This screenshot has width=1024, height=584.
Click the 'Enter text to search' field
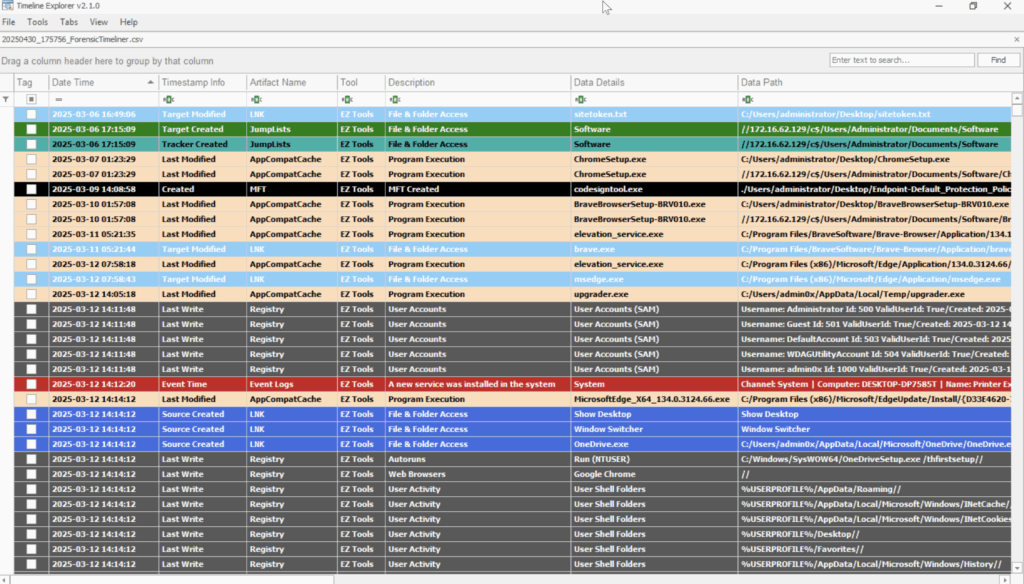pyautogui.click(x=901, y=60)
